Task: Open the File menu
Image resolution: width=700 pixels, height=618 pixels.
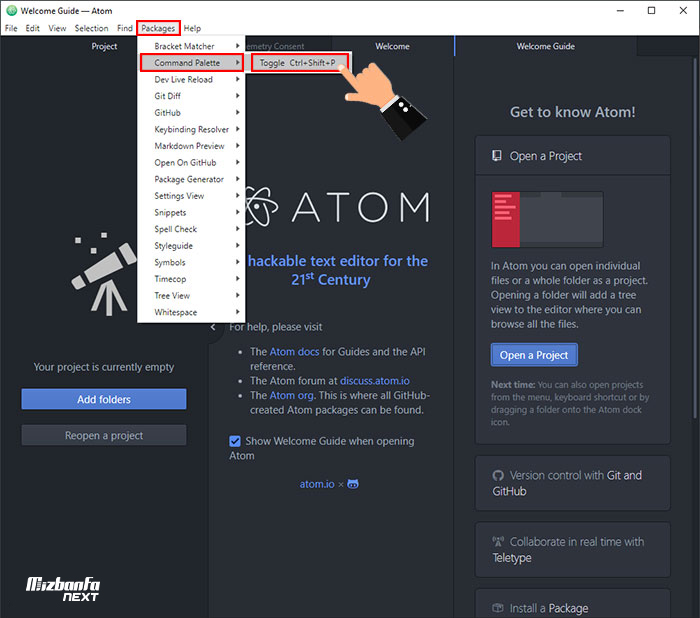Action: [11, 28]
